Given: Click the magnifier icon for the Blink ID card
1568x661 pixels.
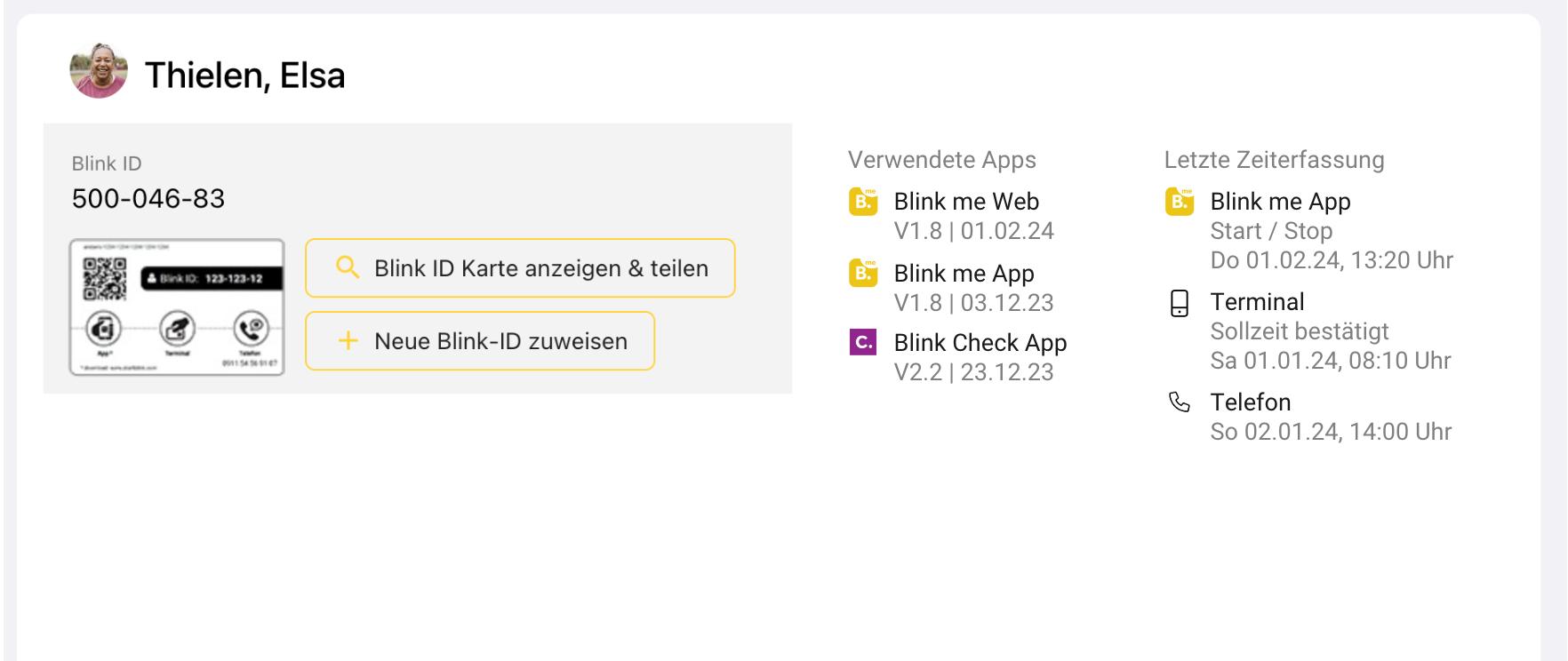Looking at the screenshot, I should pyautogui.click(x=348, y=267).
